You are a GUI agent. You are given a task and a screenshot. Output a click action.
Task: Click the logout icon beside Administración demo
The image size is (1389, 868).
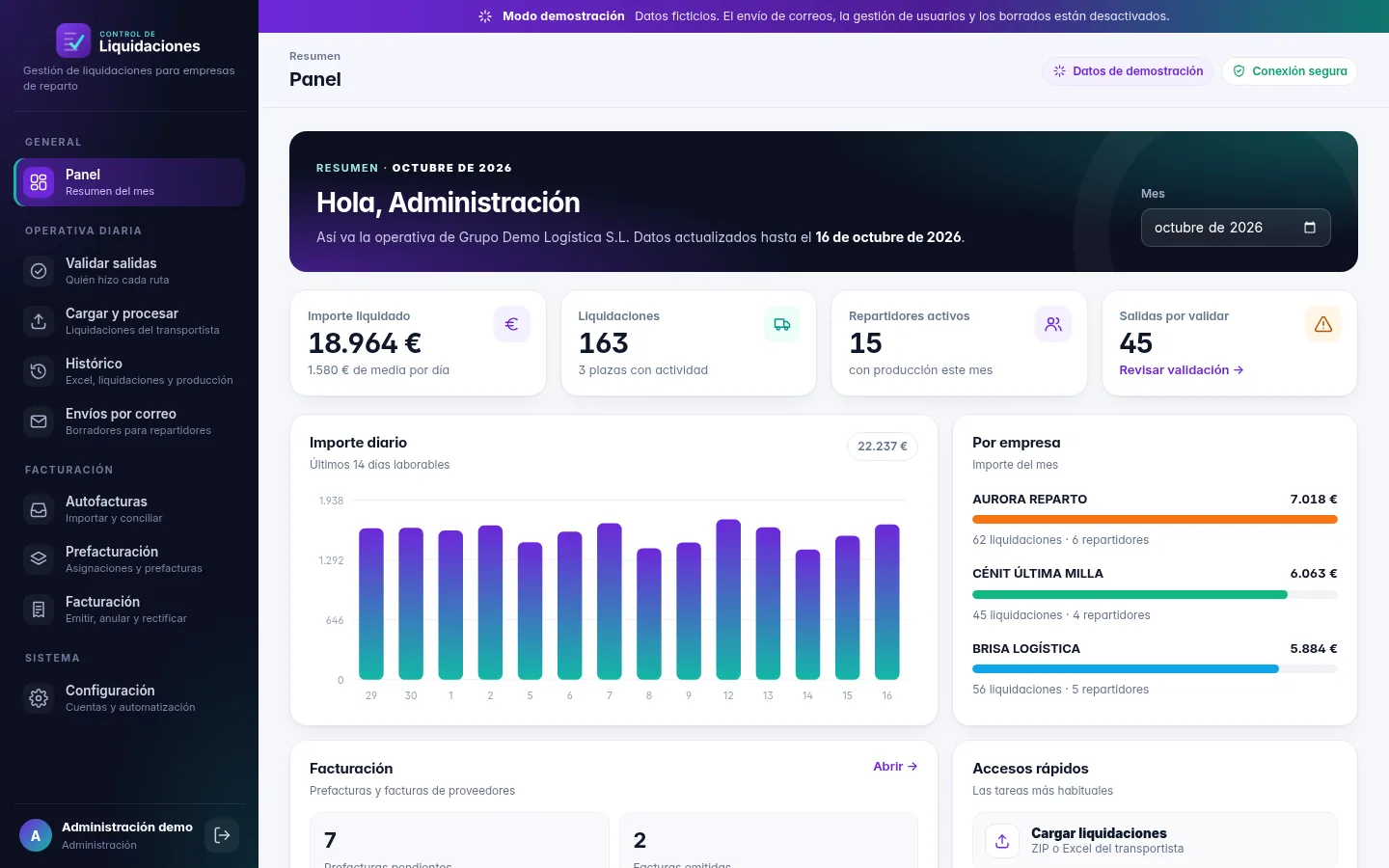[x=222, y=835]
